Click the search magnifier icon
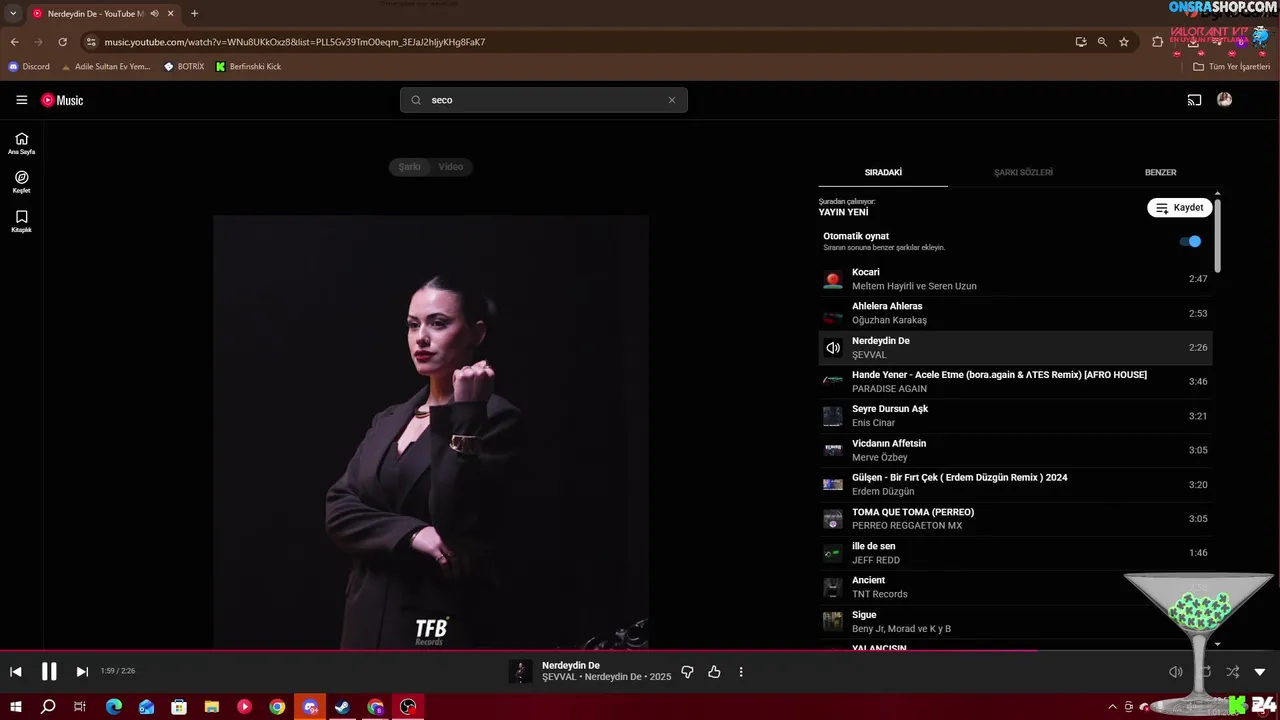This screenshot has height=720, width=1280. click(x=416, y=100)
